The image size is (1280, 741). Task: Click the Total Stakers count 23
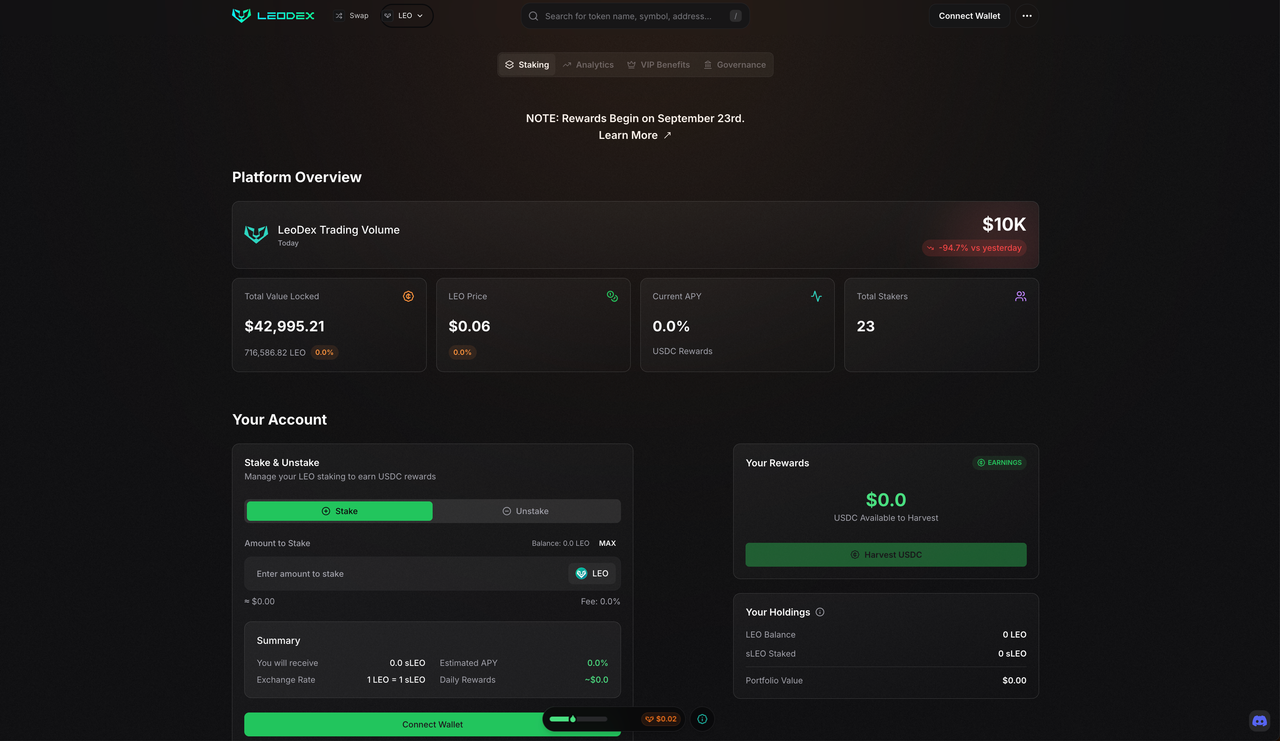point(866,326)
